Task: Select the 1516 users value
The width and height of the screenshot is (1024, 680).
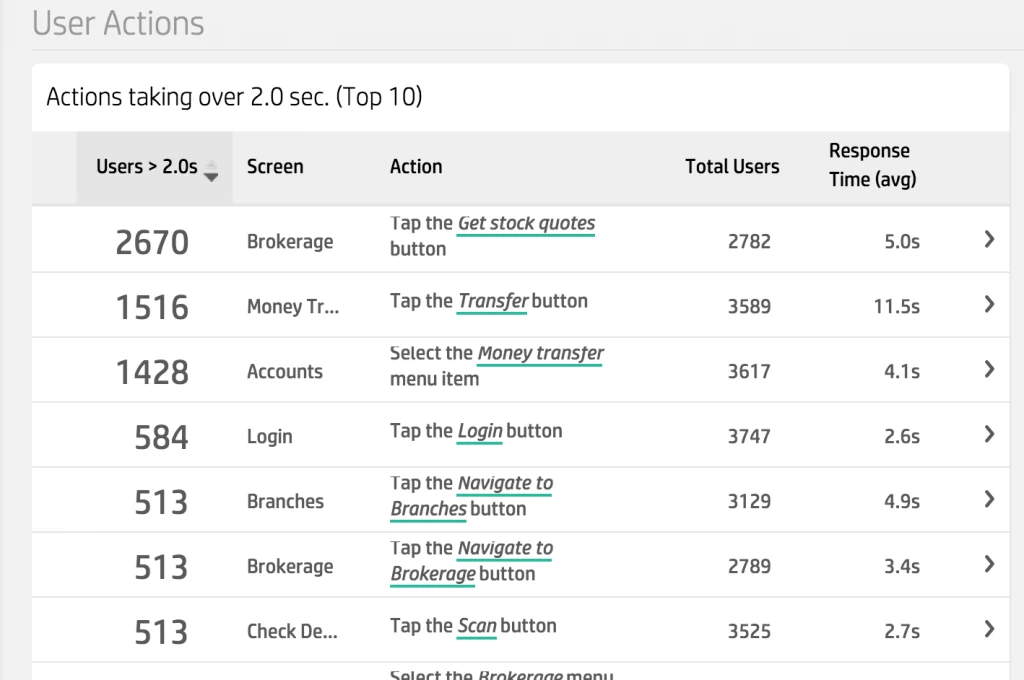Action: [152, 307]
